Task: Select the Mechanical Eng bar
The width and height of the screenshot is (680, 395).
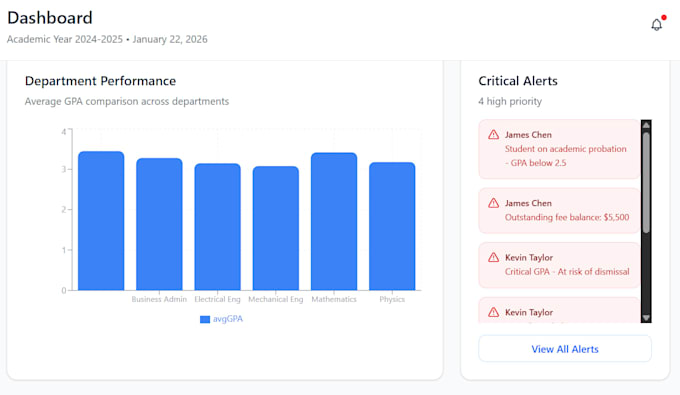Action: [x=276, y=228]
